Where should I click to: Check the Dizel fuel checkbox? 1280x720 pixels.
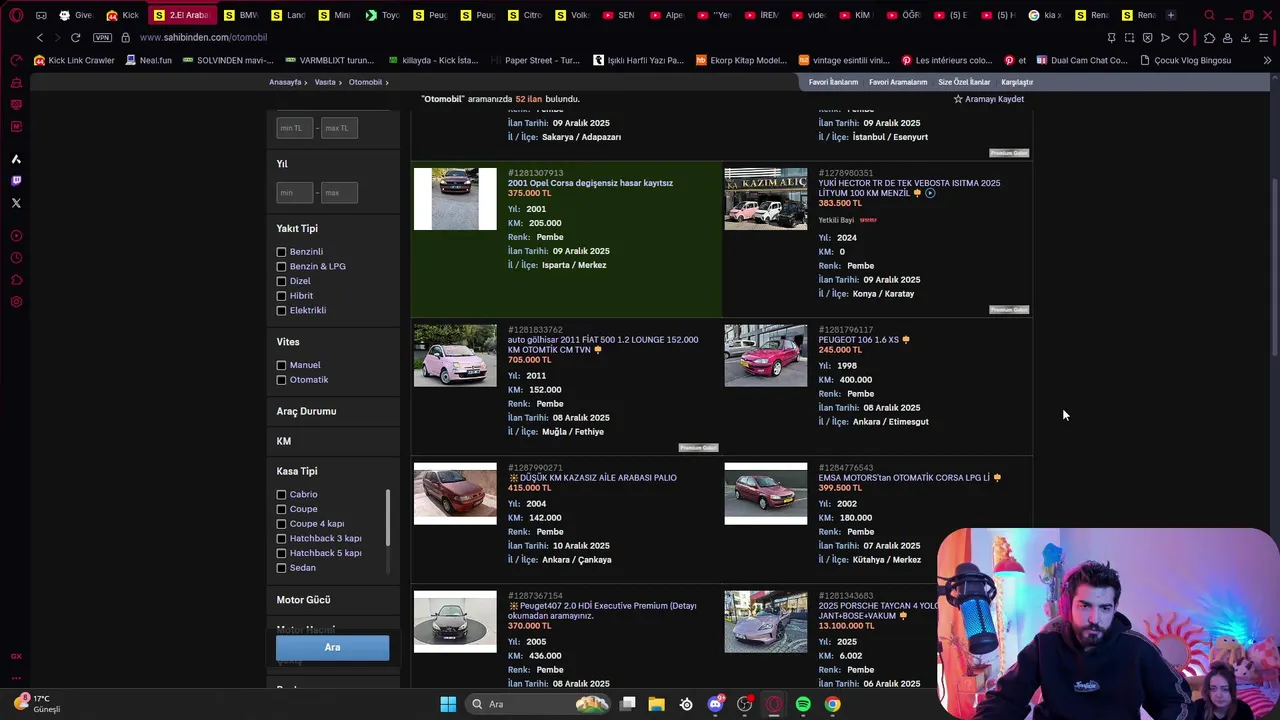coord(281,281)
